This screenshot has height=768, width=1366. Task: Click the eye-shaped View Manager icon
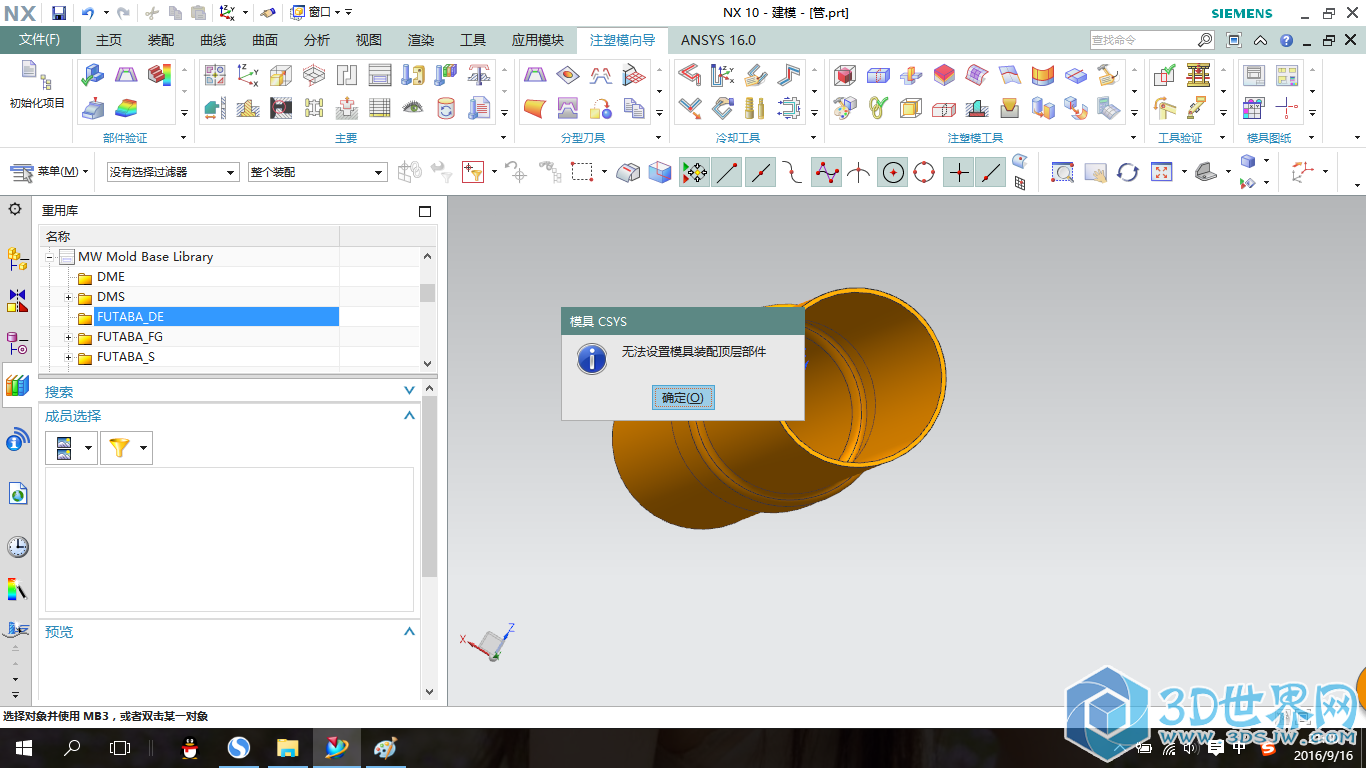412,107
